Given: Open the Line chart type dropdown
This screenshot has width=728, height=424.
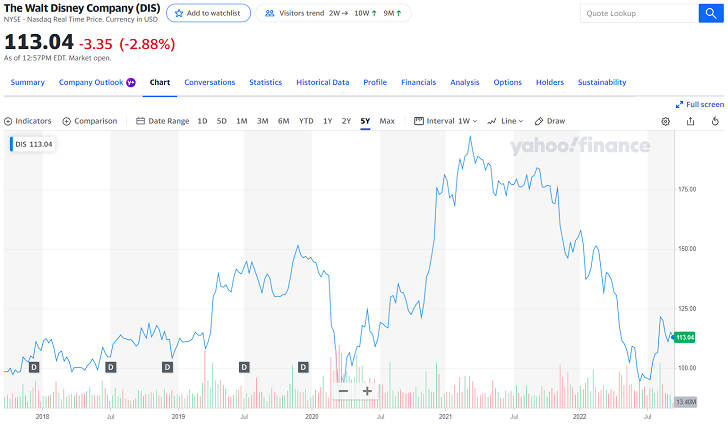Looking at the screenshot, I should click(505, 121).
